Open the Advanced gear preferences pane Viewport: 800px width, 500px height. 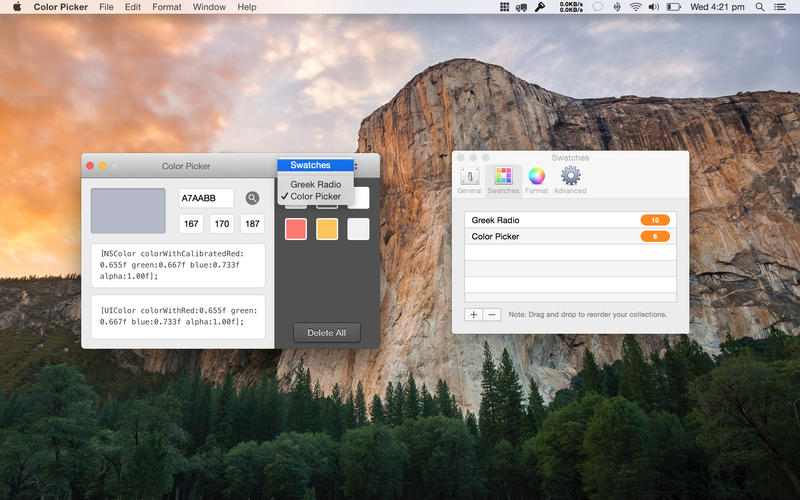[x=571, y=180]
